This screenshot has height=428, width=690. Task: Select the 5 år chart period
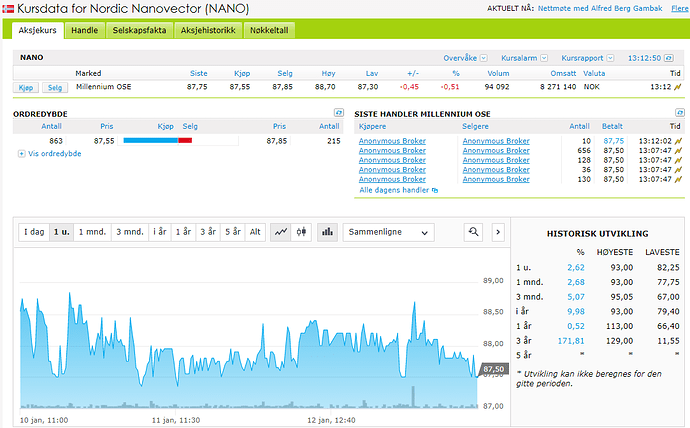[x=233, y=232]
